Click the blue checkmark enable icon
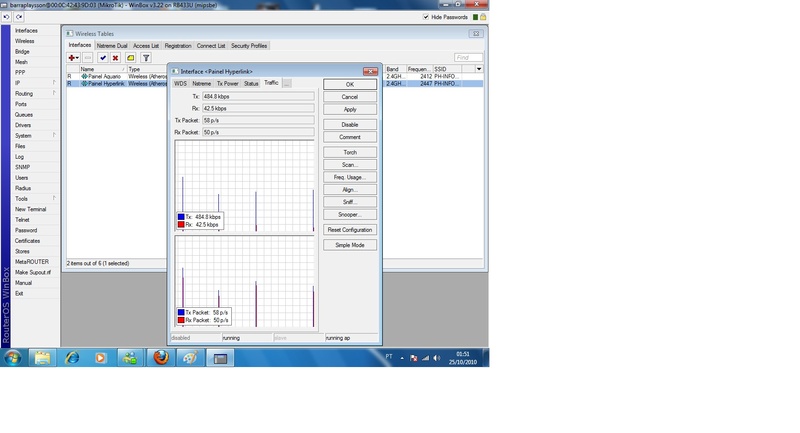The height and width of the screenshot is (433, 800). coord(102,58)
